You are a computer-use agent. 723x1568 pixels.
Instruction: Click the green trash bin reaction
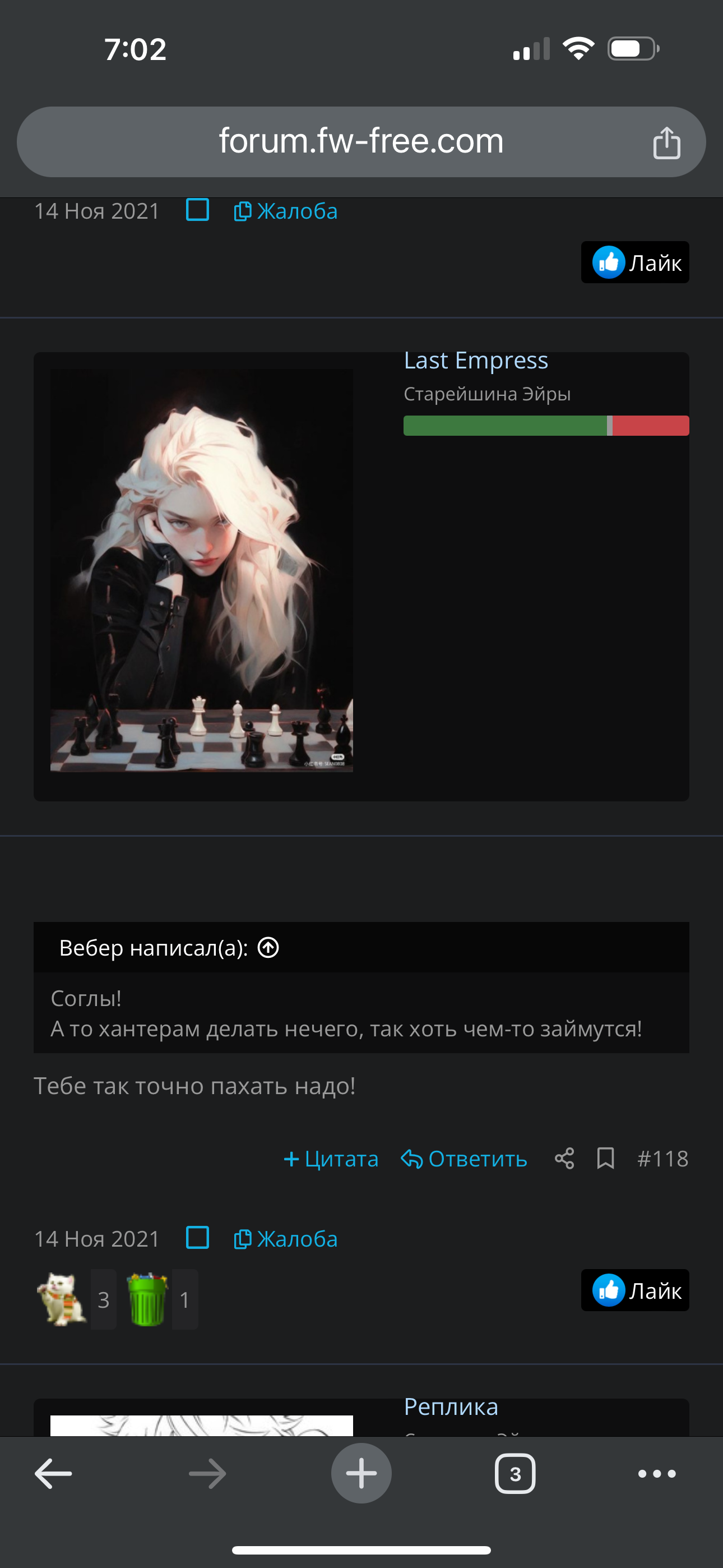tap(147, 1299)
